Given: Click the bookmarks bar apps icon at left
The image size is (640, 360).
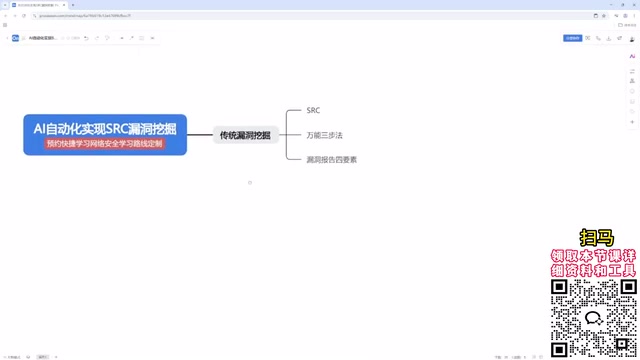Looking at the screenshot, I should pos(5,25).
